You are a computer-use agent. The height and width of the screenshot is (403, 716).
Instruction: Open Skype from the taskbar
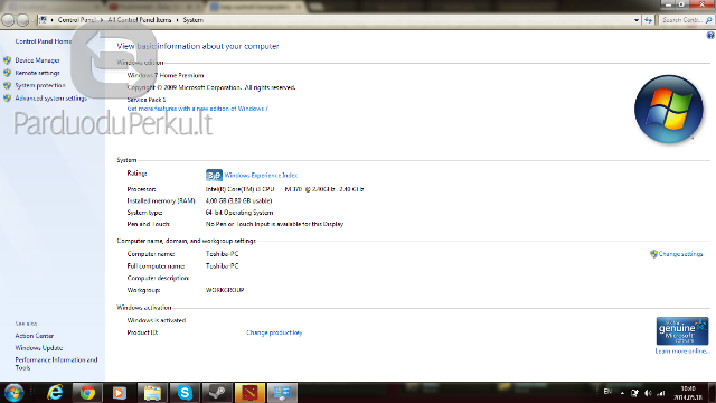point(184,392)
